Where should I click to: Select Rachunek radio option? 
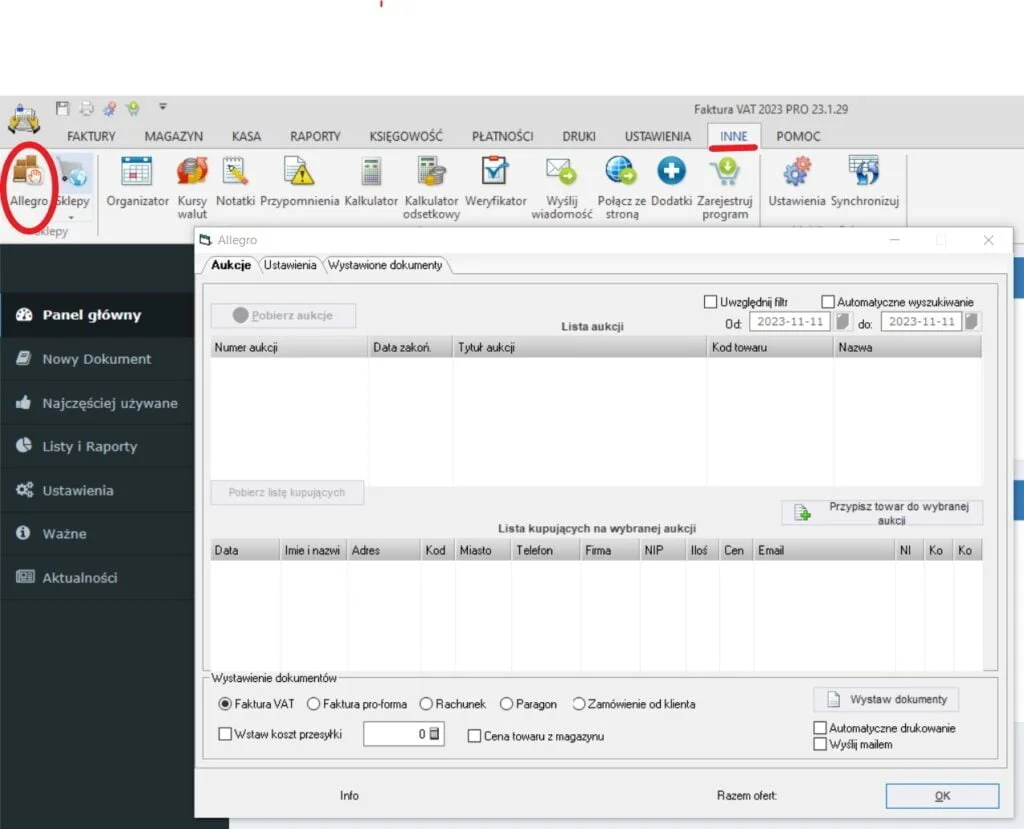426,704
